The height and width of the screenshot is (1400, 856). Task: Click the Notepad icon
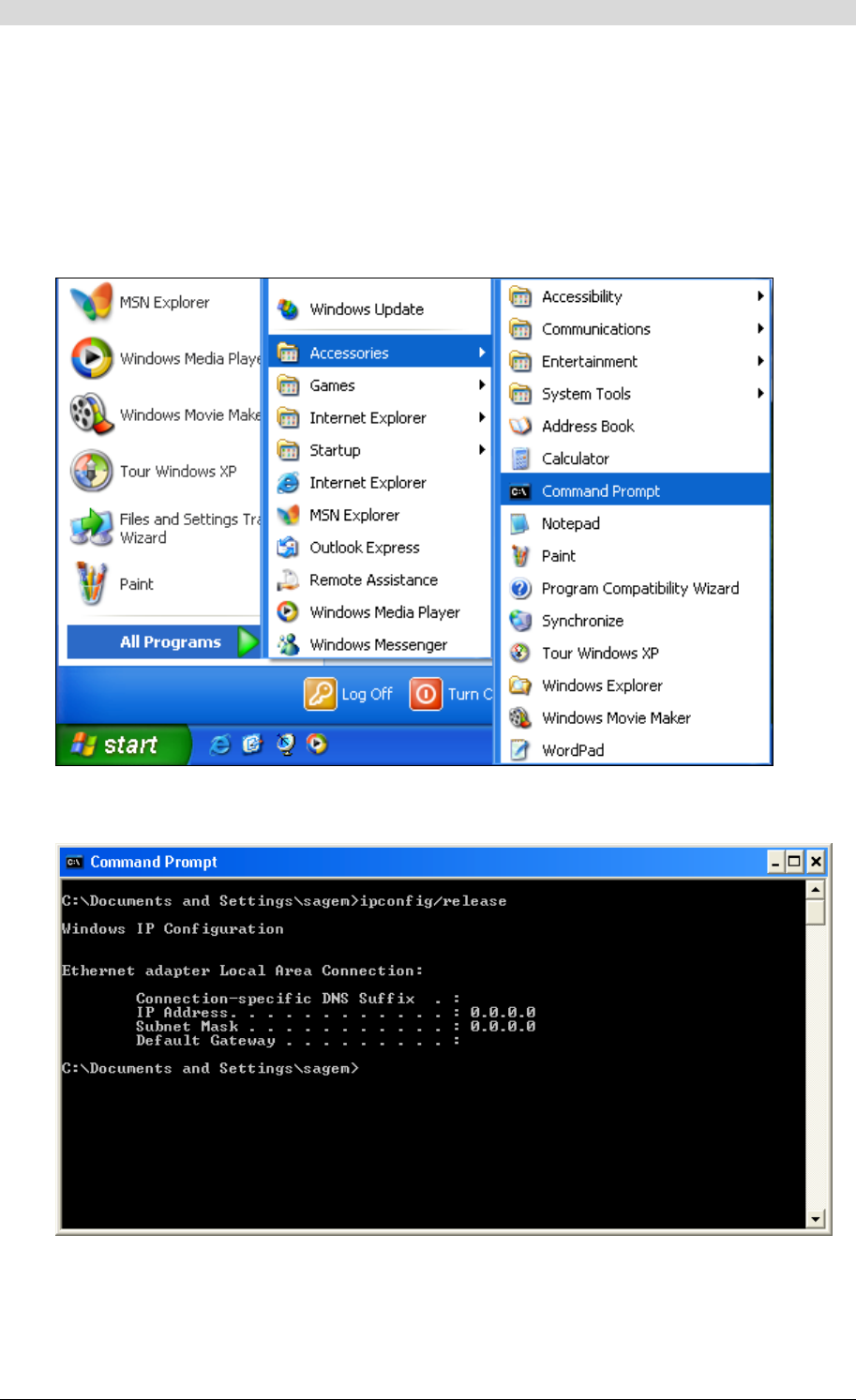tap(520, 523)
